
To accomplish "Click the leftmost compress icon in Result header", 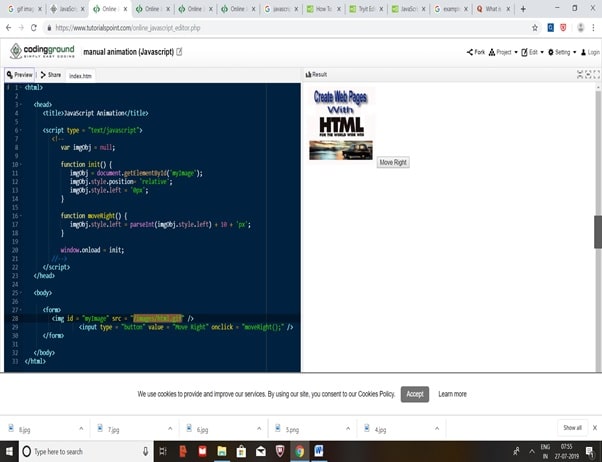I will pos(580,75).
